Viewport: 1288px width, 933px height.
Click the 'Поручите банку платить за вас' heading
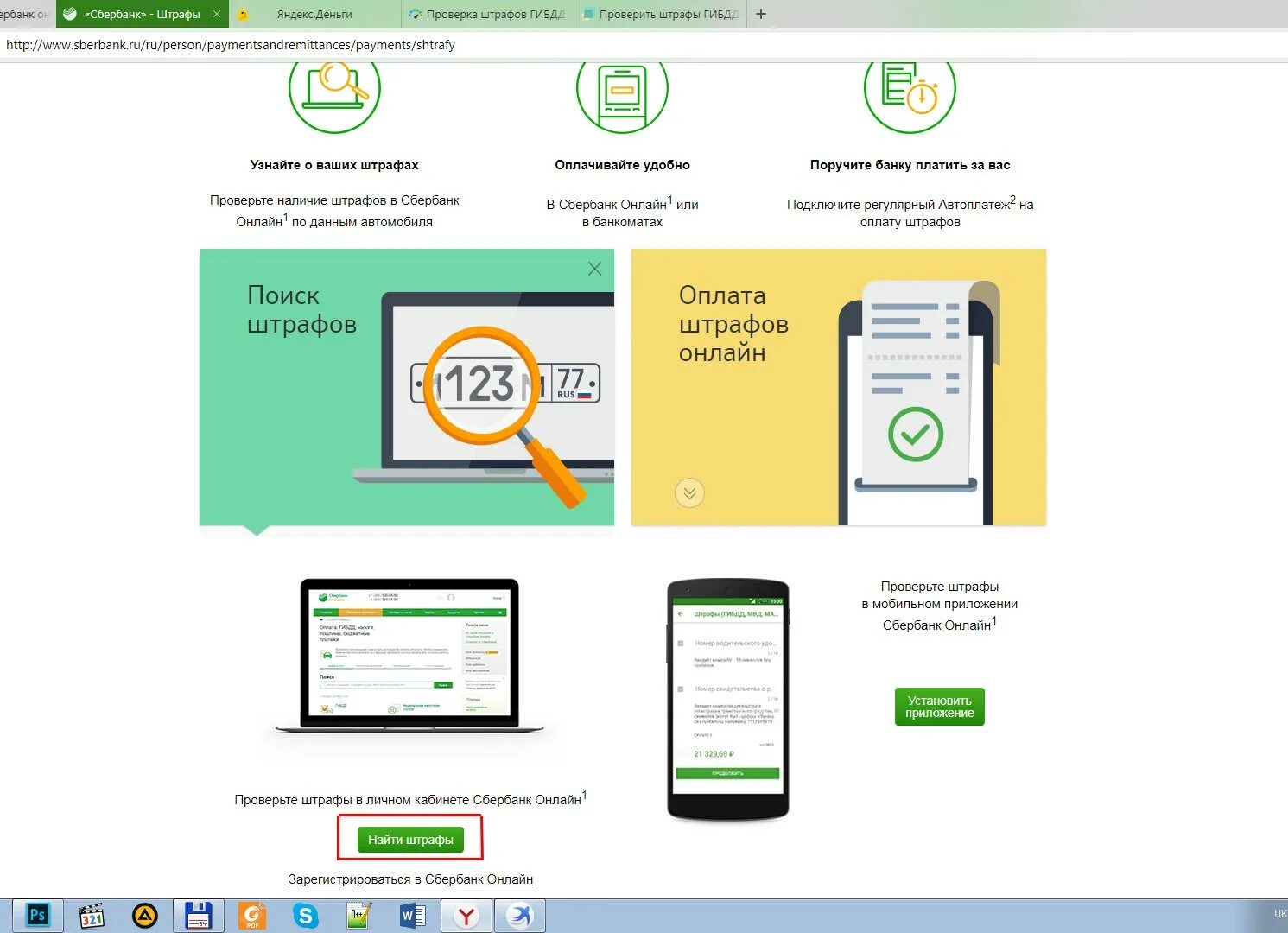[x=910, y=165]
